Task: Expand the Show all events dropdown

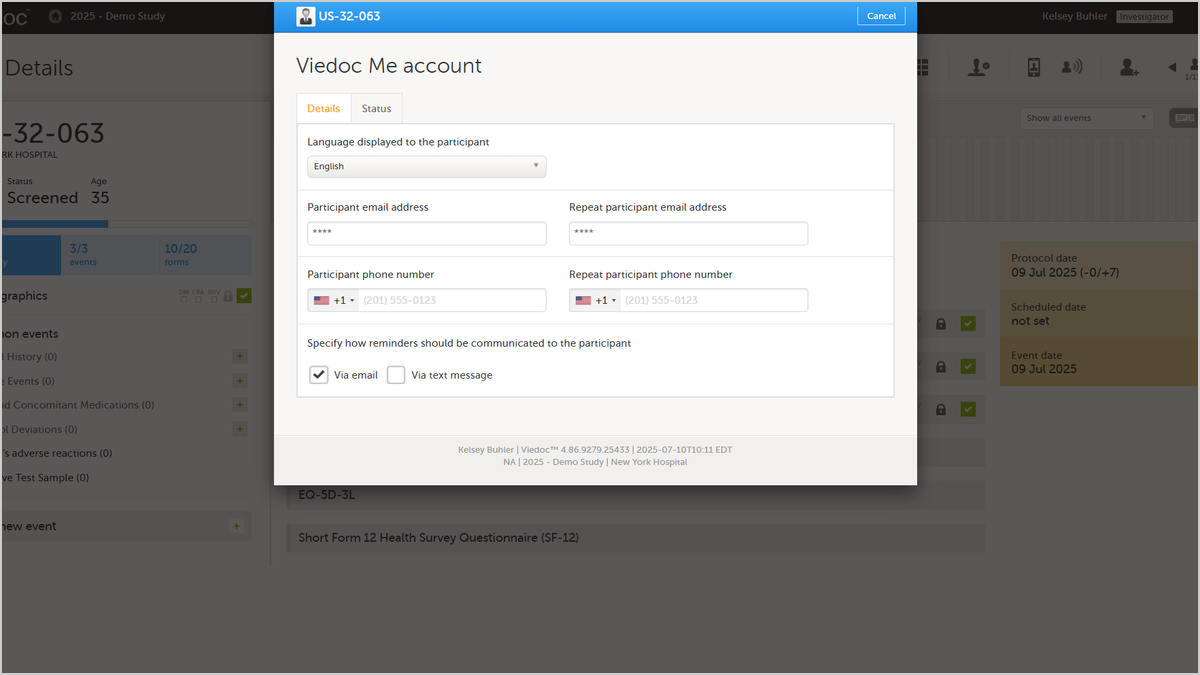Action: click(x=1087, y=118)
